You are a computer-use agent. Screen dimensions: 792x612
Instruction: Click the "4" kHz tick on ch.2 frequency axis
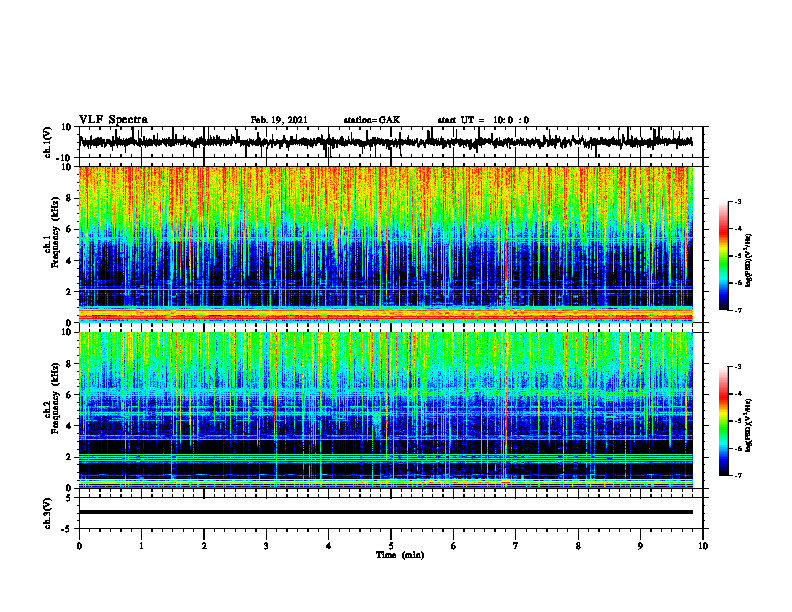[x=70, y=426]
